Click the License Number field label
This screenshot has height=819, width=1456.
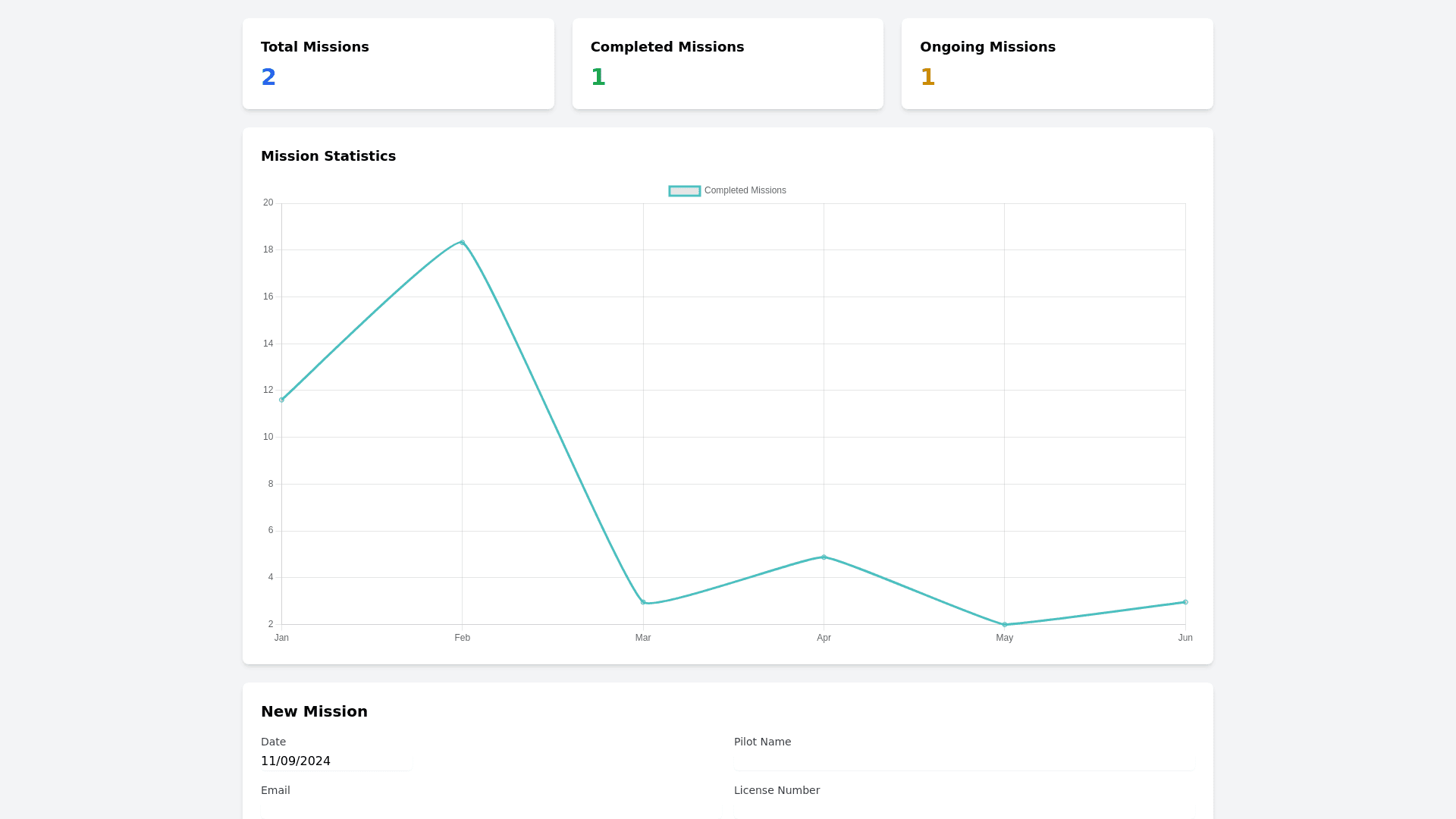pos(777,790)
